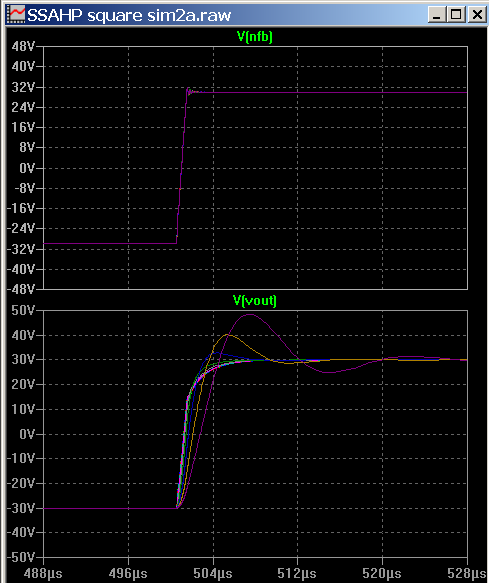This screenshot has width=489, height=583.
Task: Click the -10V label on lower plot axis
Action: tap(21, 458)
